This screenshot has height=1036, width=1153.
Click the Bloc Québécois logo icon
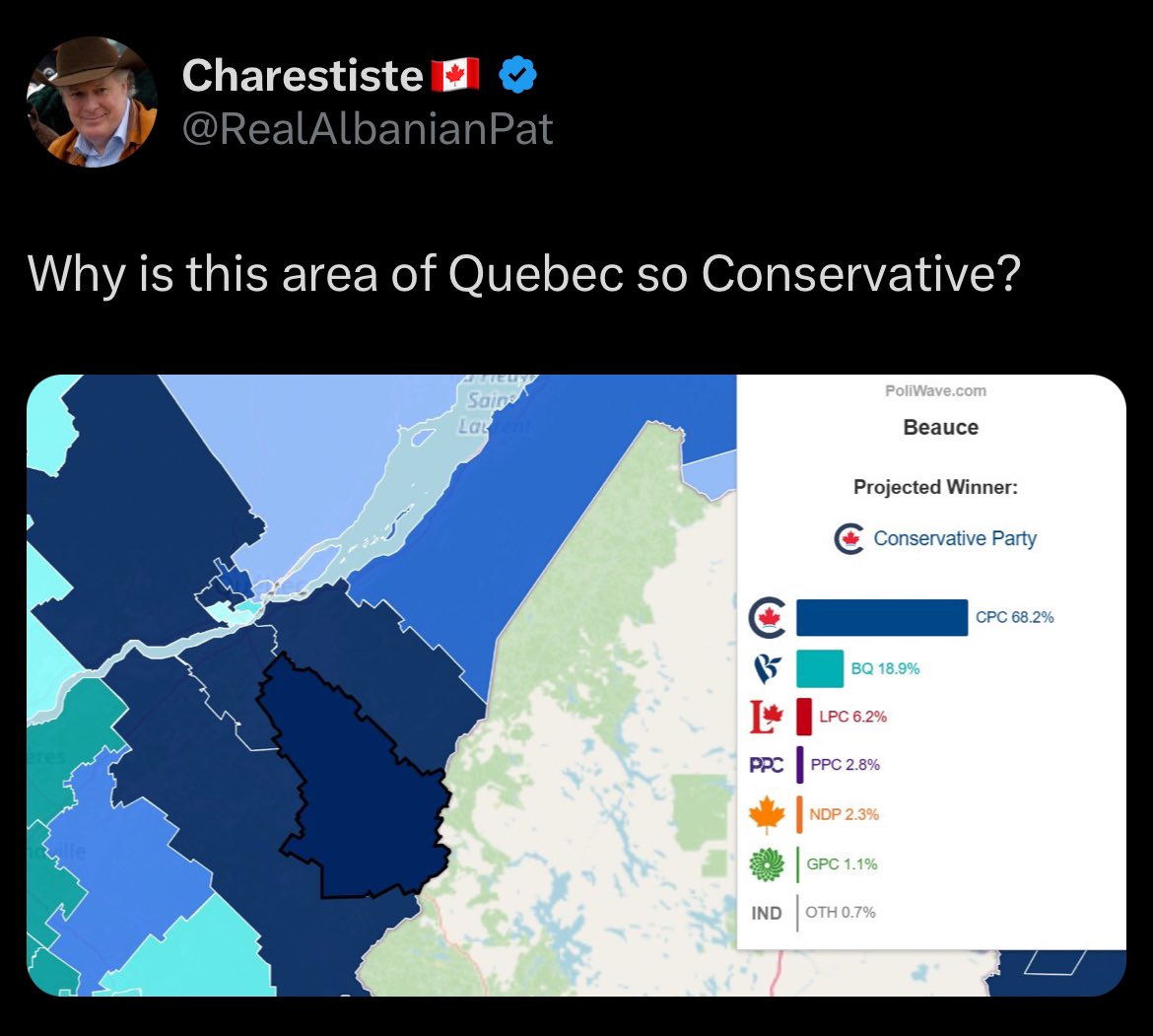point(767,668)
